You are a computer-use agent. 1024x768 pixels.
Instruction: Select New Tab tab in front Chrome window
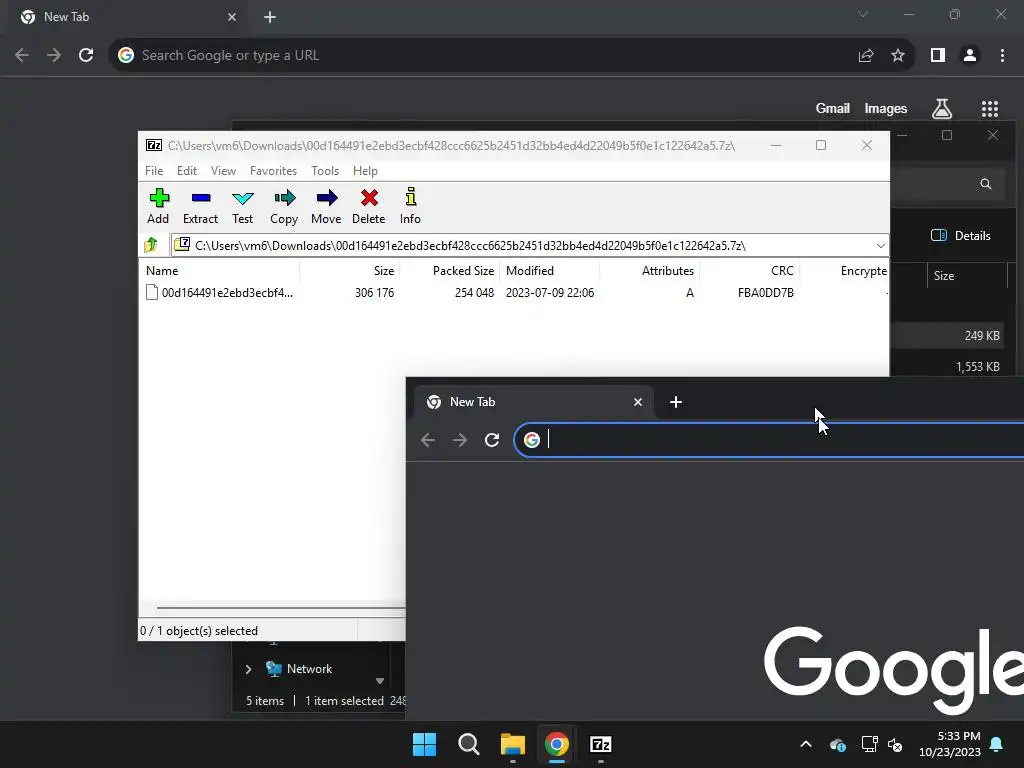coord(536,402)
